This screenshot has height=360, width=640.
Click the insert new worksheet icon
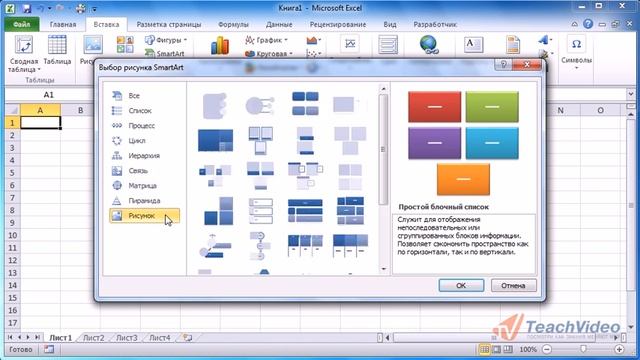pos(188,338)
